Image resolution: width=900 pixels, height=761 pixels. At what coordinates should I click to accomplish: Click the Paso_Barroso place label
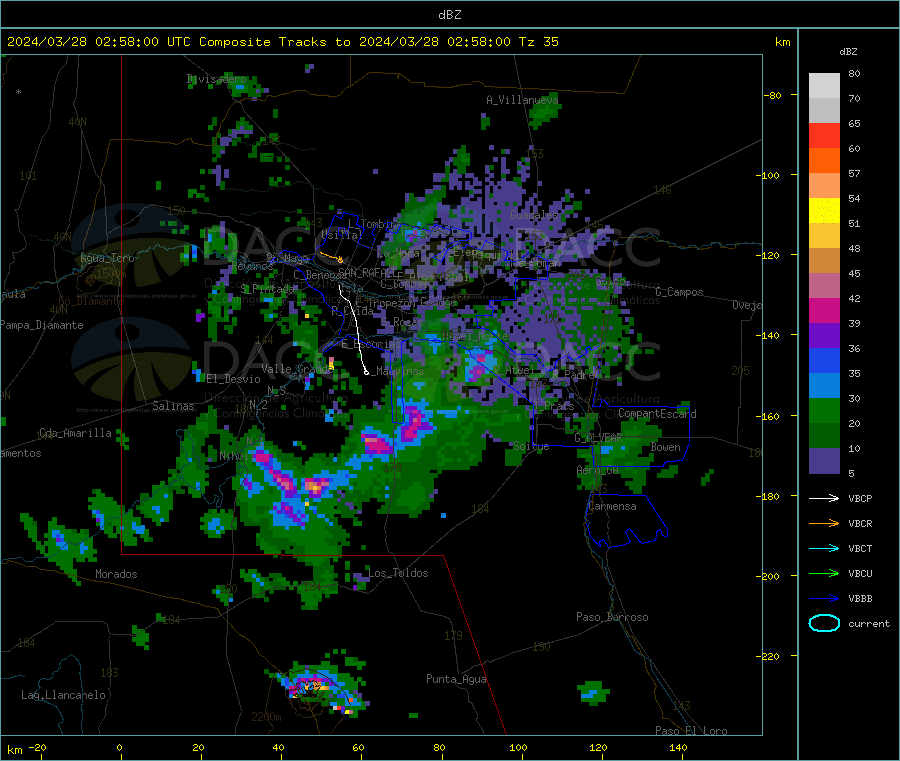(x=612, y=617)
